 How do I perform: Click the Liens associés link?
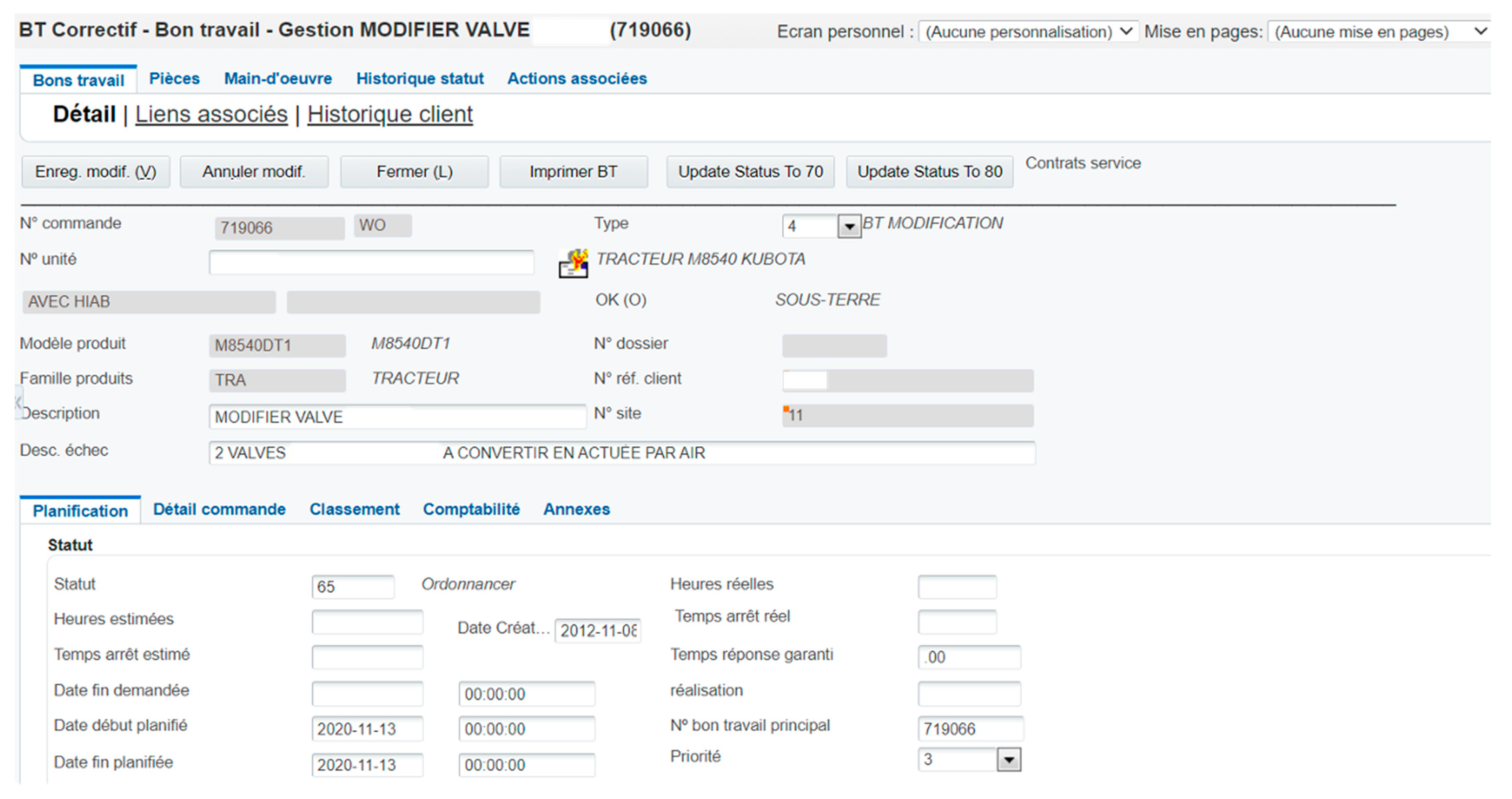pyautogui.click(x=211, y=114)
